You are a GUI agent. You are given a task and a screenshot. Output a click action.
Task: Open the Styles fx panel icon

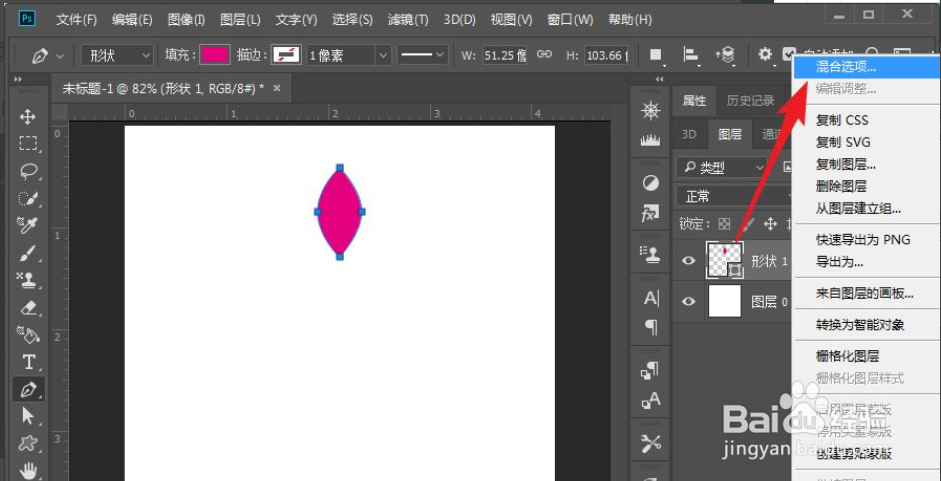(x=651, y=213)
